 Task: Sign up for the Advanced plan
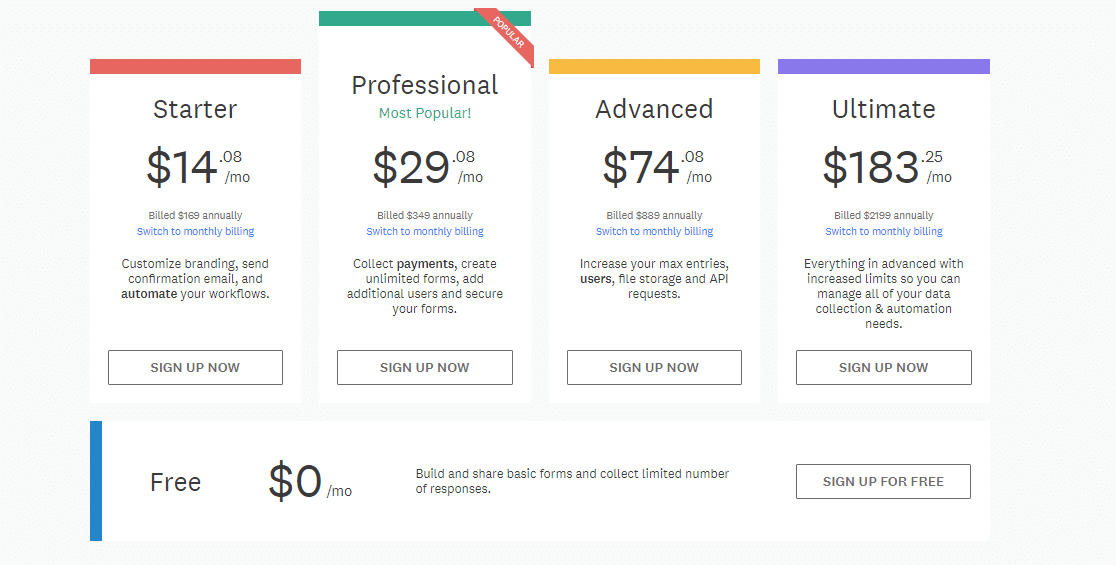(654, 367)
